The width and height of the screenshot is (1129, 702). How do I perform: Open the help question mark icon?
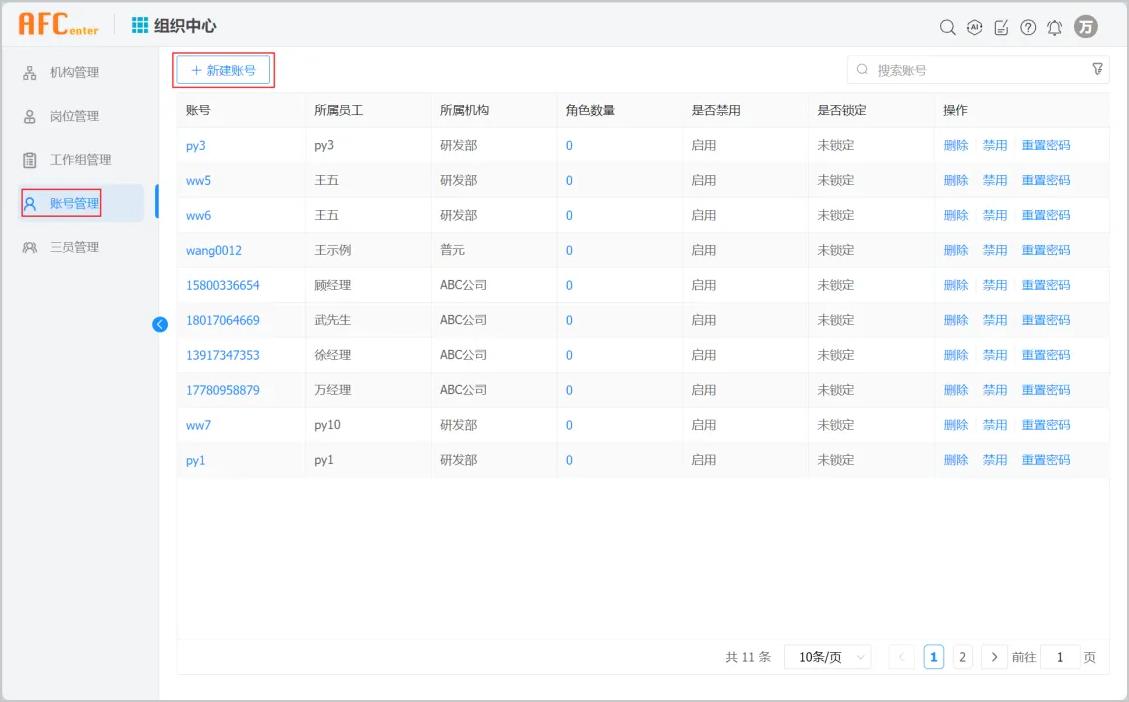(x=1028, y=27)
